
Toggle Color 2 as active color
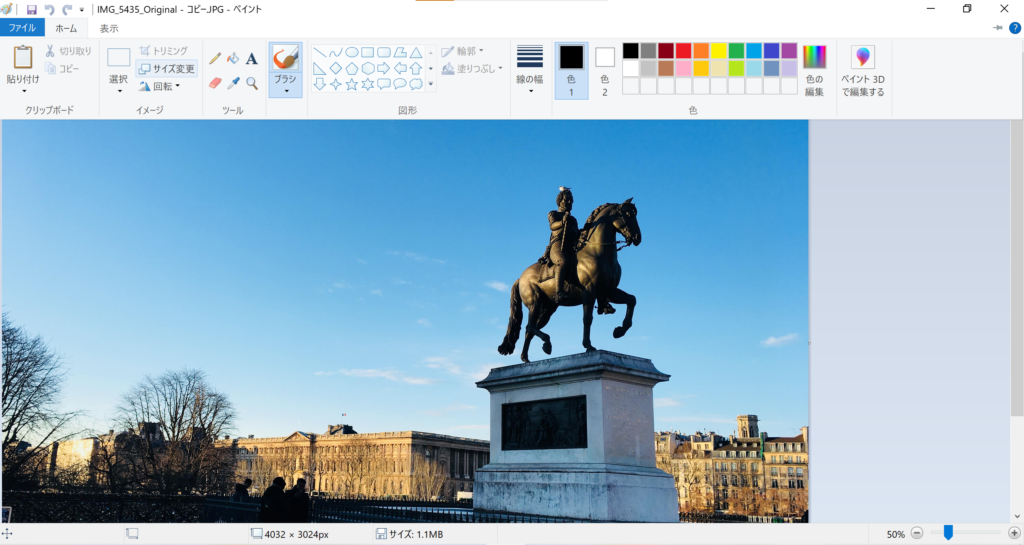click(604, 69)
